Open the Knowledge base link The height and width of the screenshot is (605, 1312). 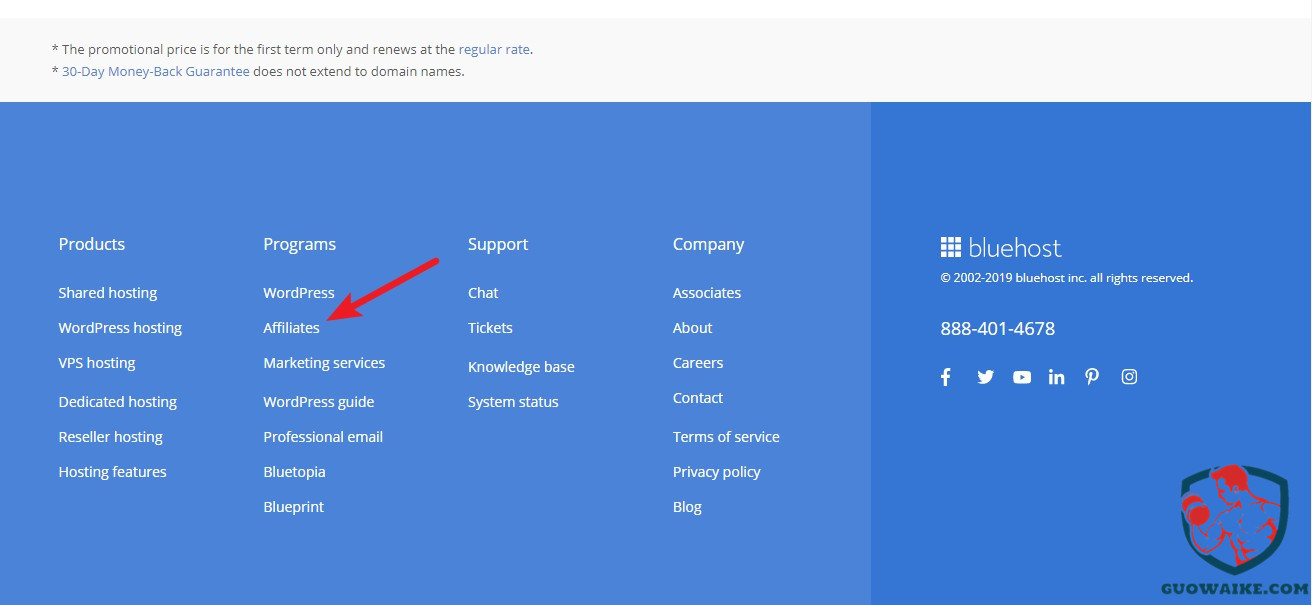[x=521, y=367]
